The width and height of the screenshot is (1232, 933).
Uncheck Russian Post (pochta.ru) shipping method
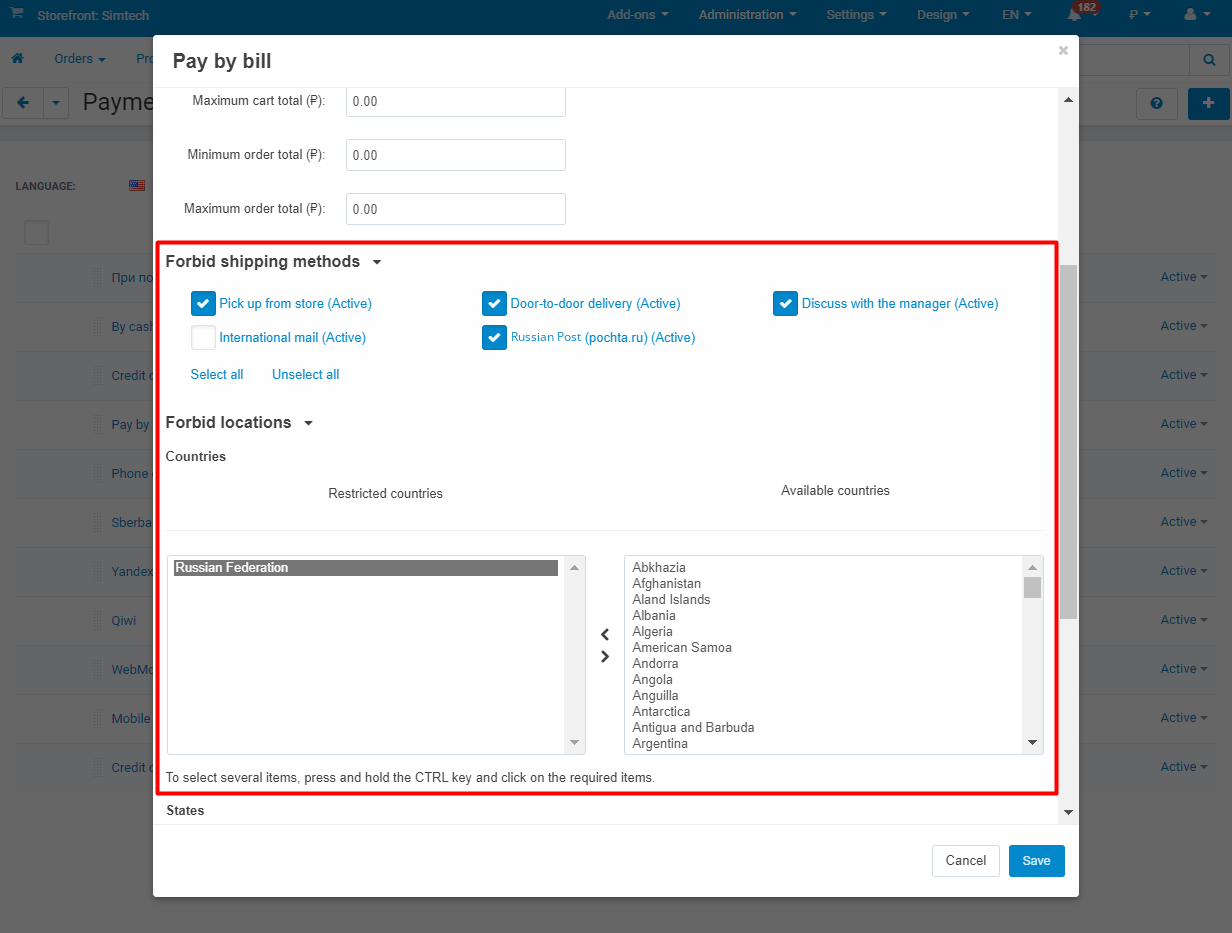(x=494, y=337)
